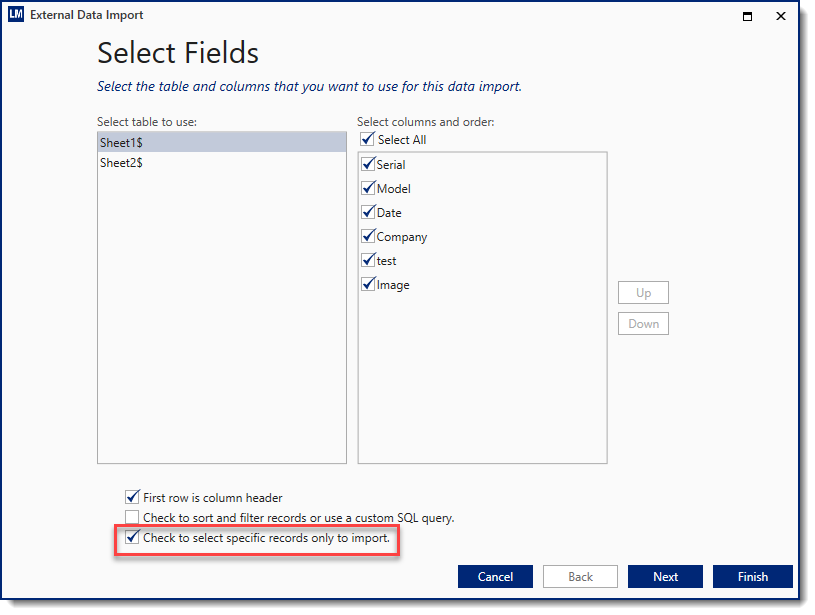The height and width of the screenshot is (615, 815).
Task: Toggle the Select All checkbox
Action: pyautogui.click(x=368, y=140)
